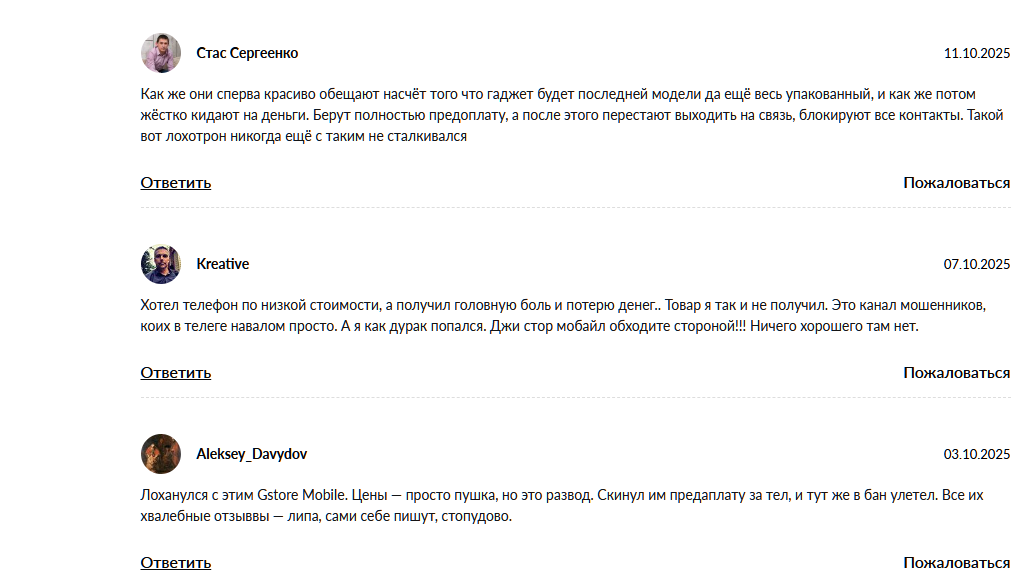Click the 11.10.2025 review date
Screen dimensions: 1029x585
(x=977, y=53)
